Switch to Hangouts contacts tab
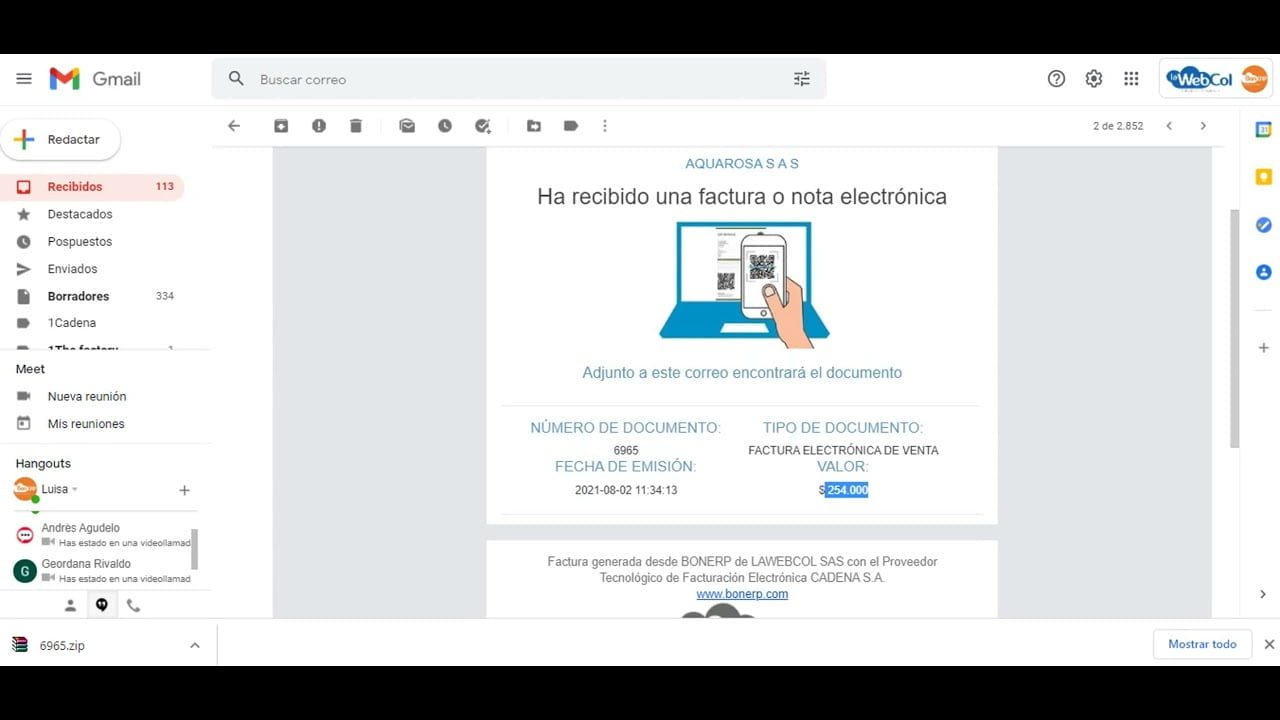The image size is (1280, 720). 70,605
